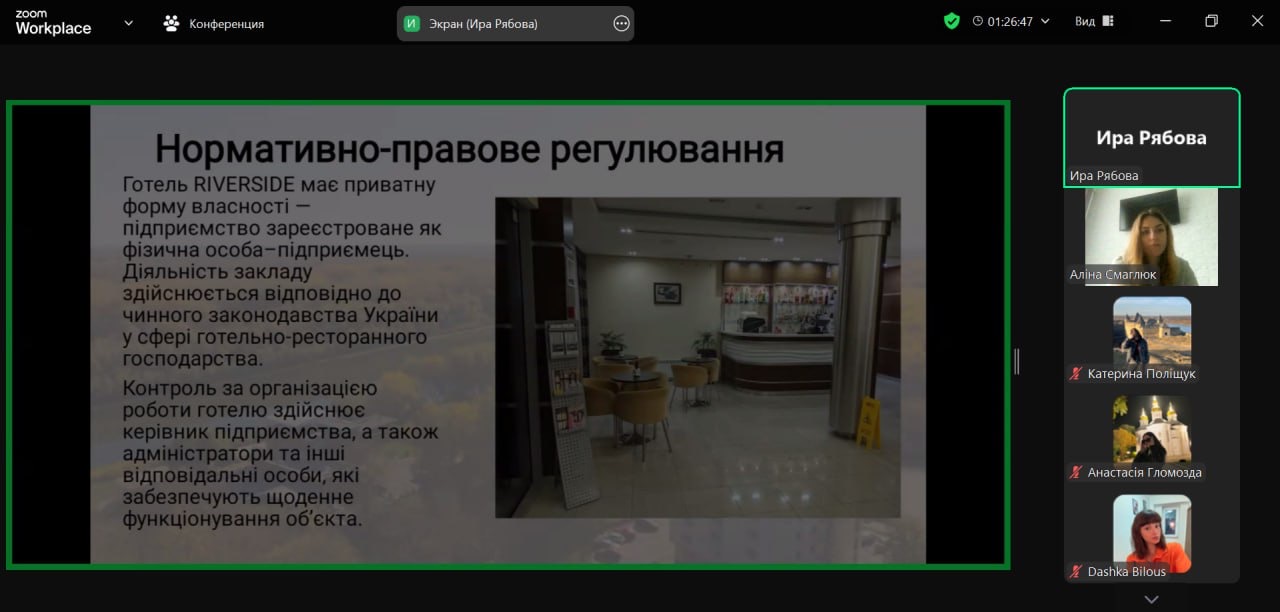Screen dimensions: 1280x612
Task: Click the paragraph starting Готель RIVERSIDE має приватну
Action: click(281, 271)
